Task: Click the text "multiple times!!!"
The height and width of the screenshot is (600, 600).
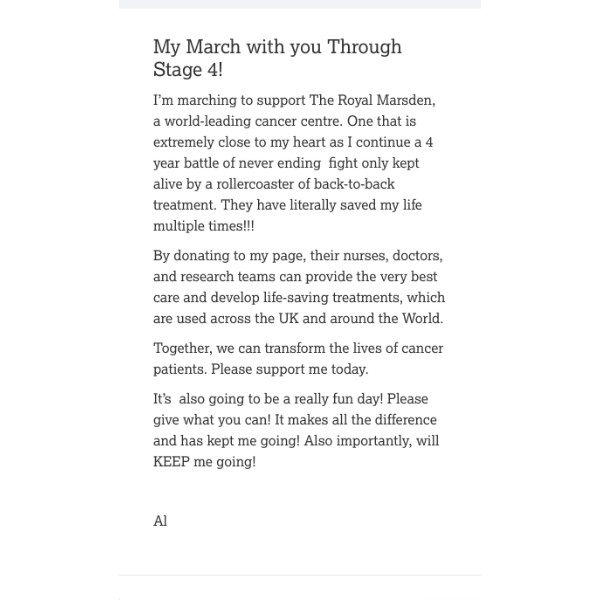Action: (x=204, y=226)
